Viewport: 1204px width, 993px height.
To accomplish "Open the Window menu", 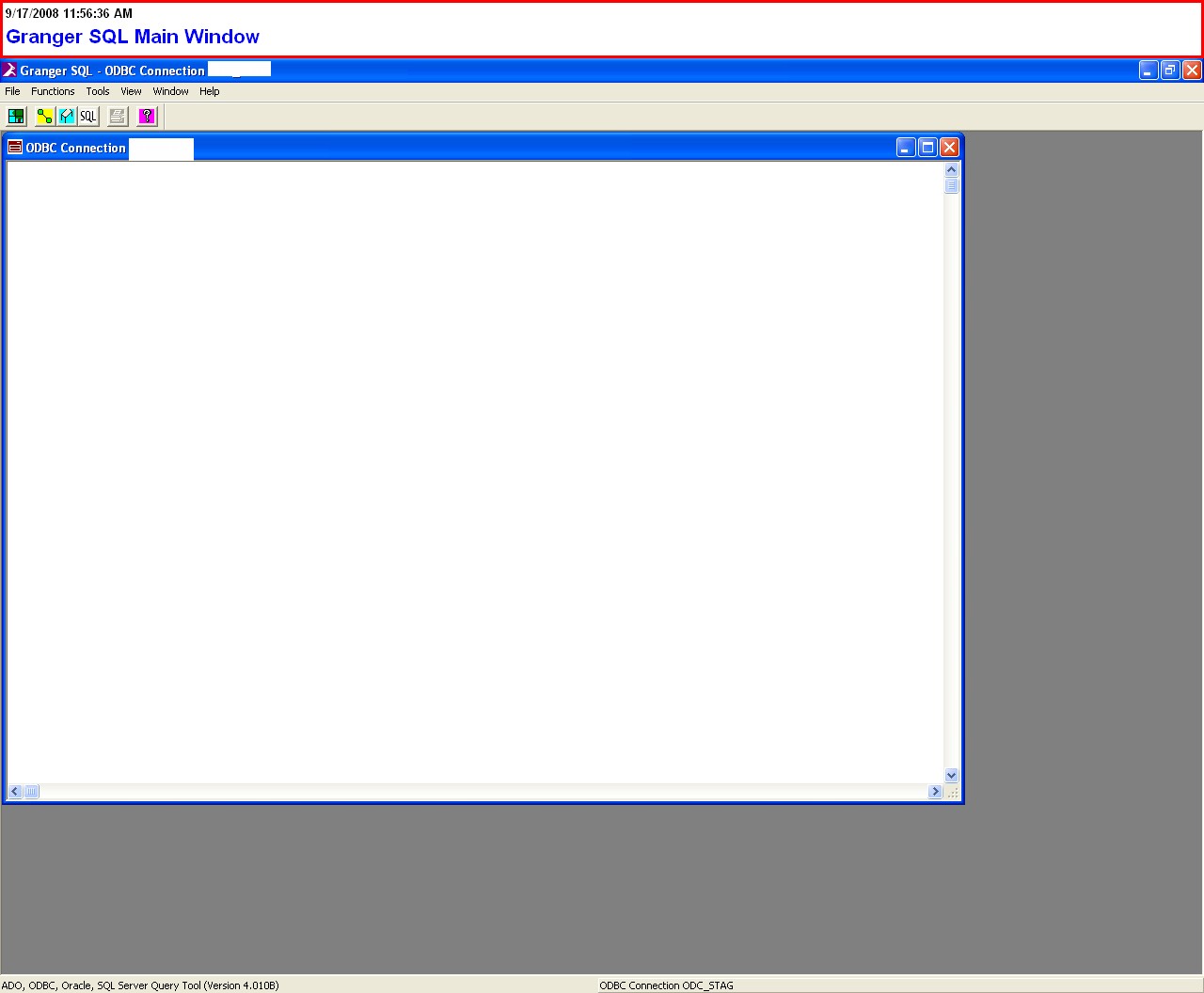I will click(x=170, y=91).
